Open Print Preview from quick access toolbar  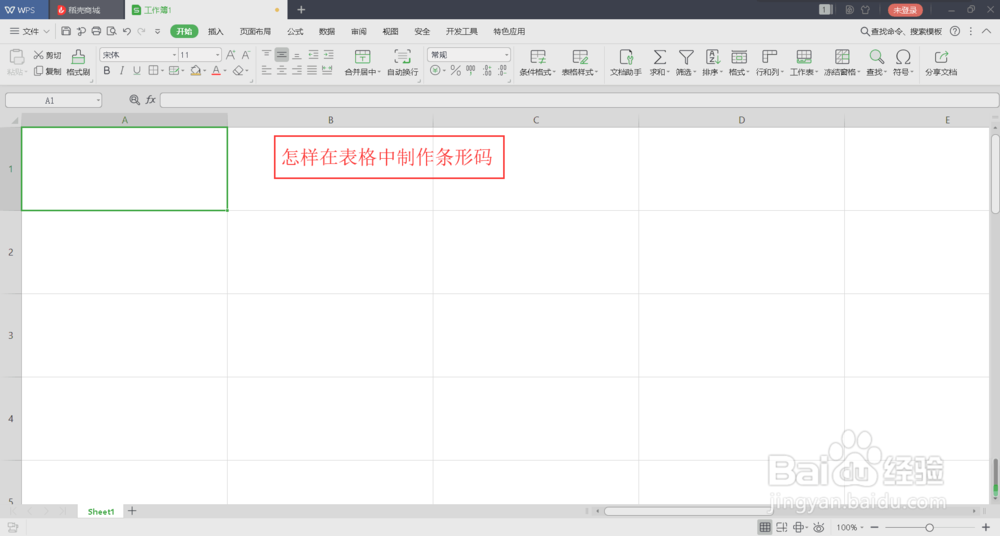click(112, 31)
